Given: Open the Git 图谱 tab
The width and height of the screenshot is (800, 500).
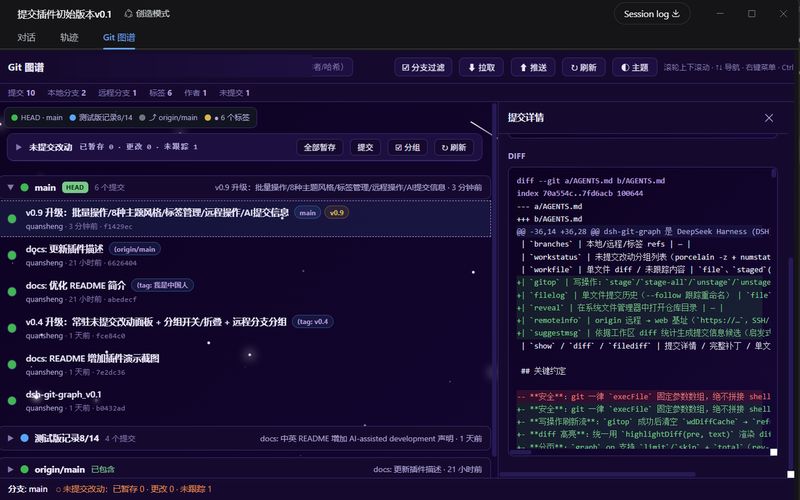Looking at the screenshot, I should click(119, 37).
